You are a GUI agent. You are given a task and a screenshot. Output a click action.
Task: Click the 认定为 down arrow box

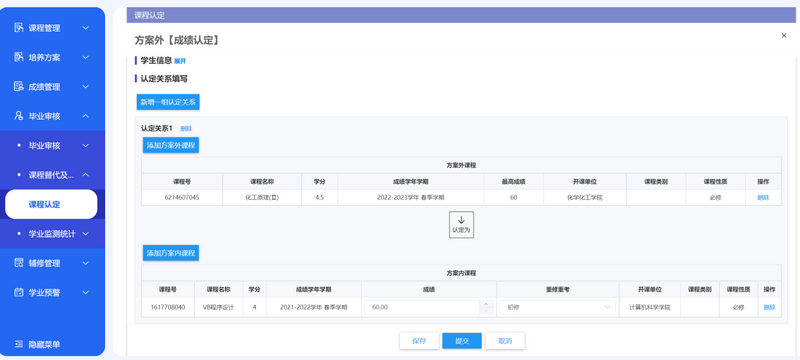461,225
